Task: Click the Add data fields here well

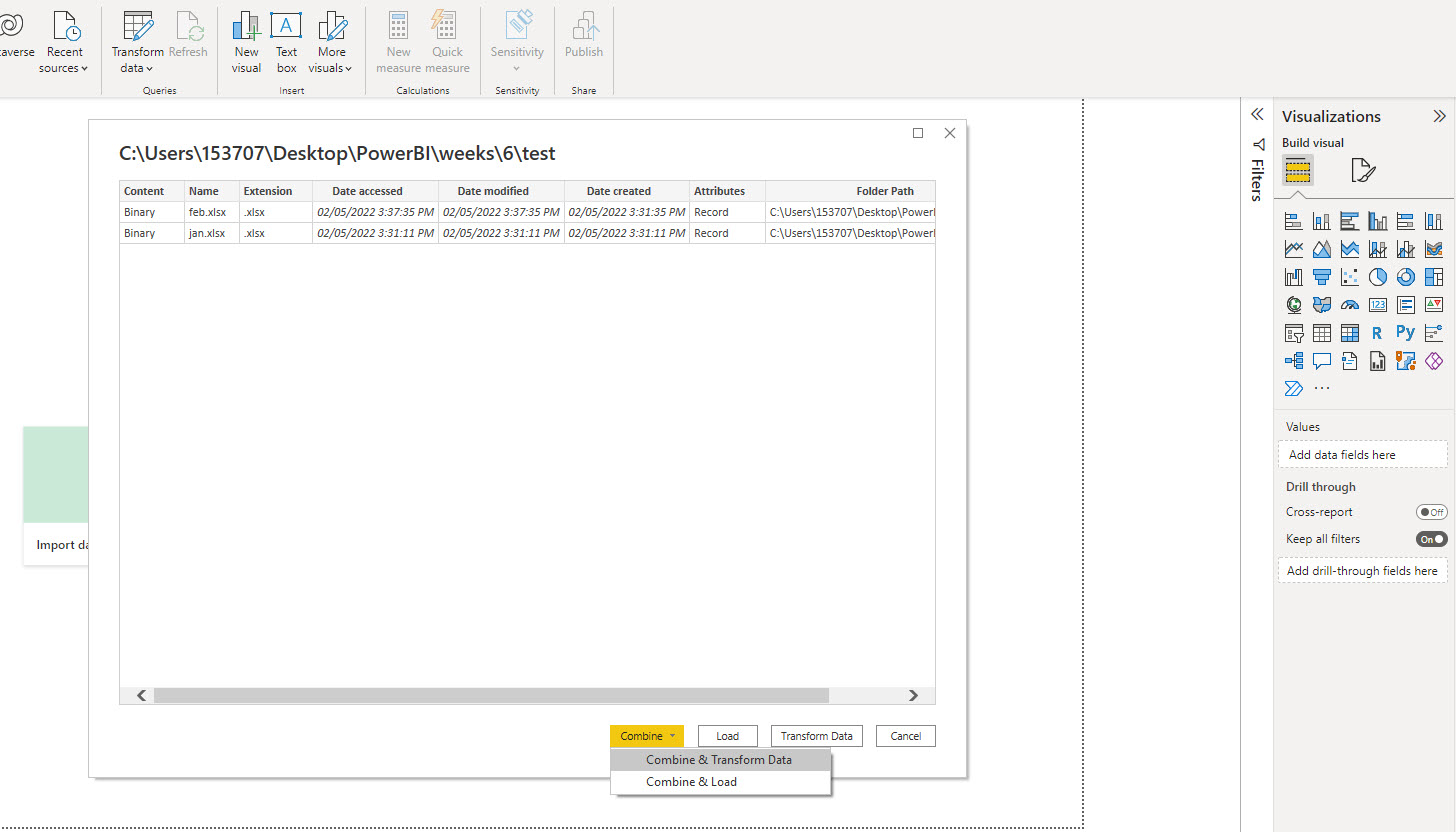Action: click(x=1362, y=455)
